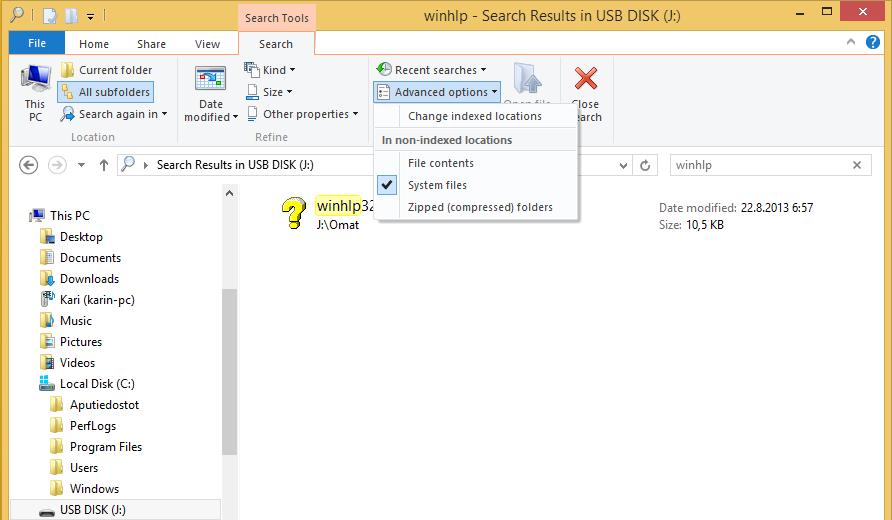Switch to the Share ribbon tab
This screenshot has height=520, width=892.
coord(151,44)
